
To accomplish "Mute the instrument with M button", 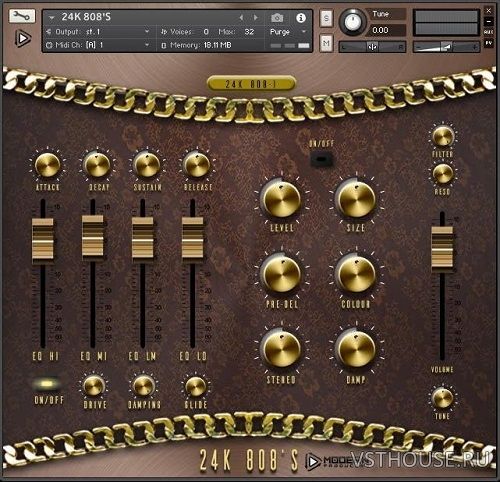I will tap(326, 43).
